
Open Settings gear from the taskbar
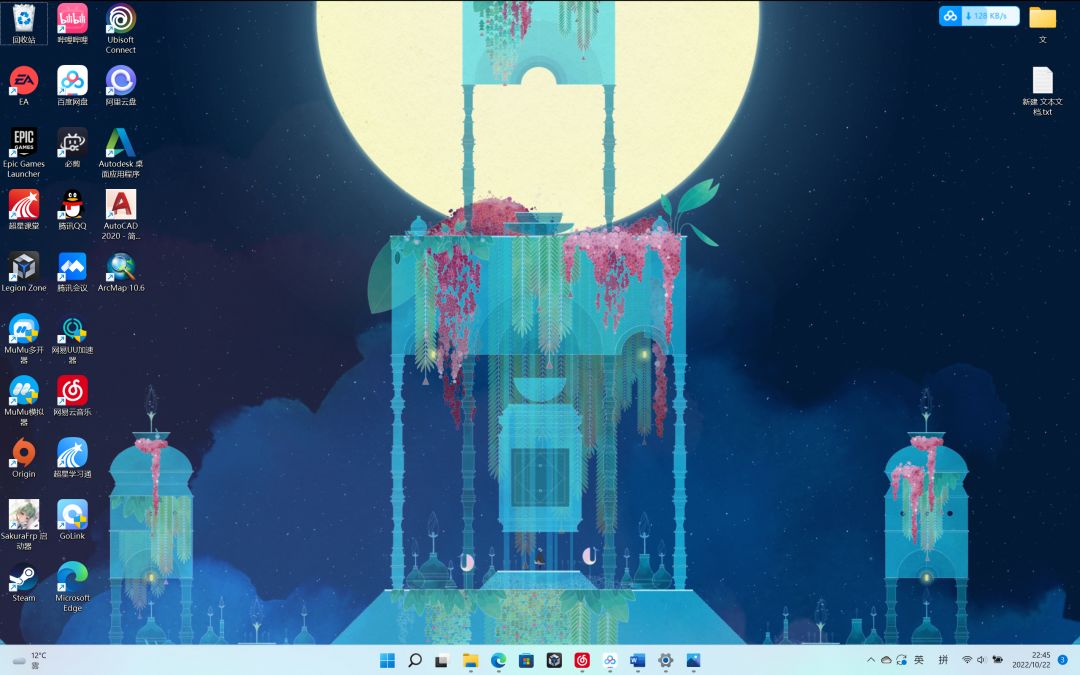(665, 661)
